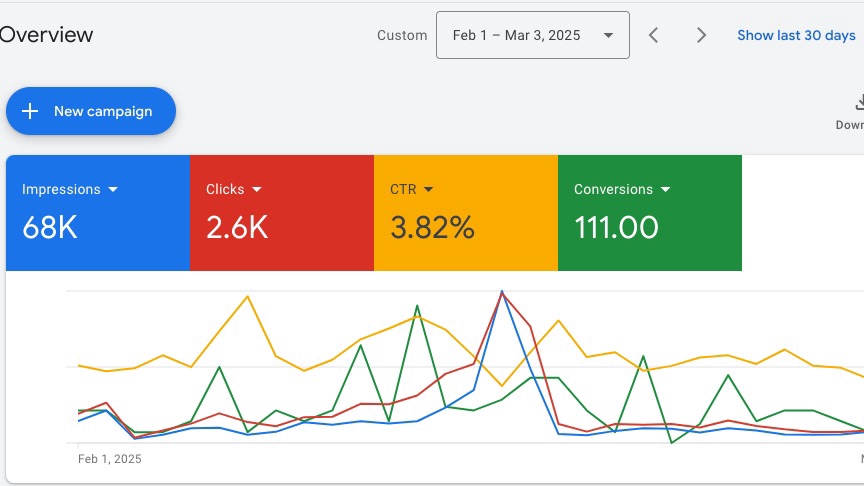Click the tallest peak of green chart line
Screen dimensions: 864x486
point(417,305)
